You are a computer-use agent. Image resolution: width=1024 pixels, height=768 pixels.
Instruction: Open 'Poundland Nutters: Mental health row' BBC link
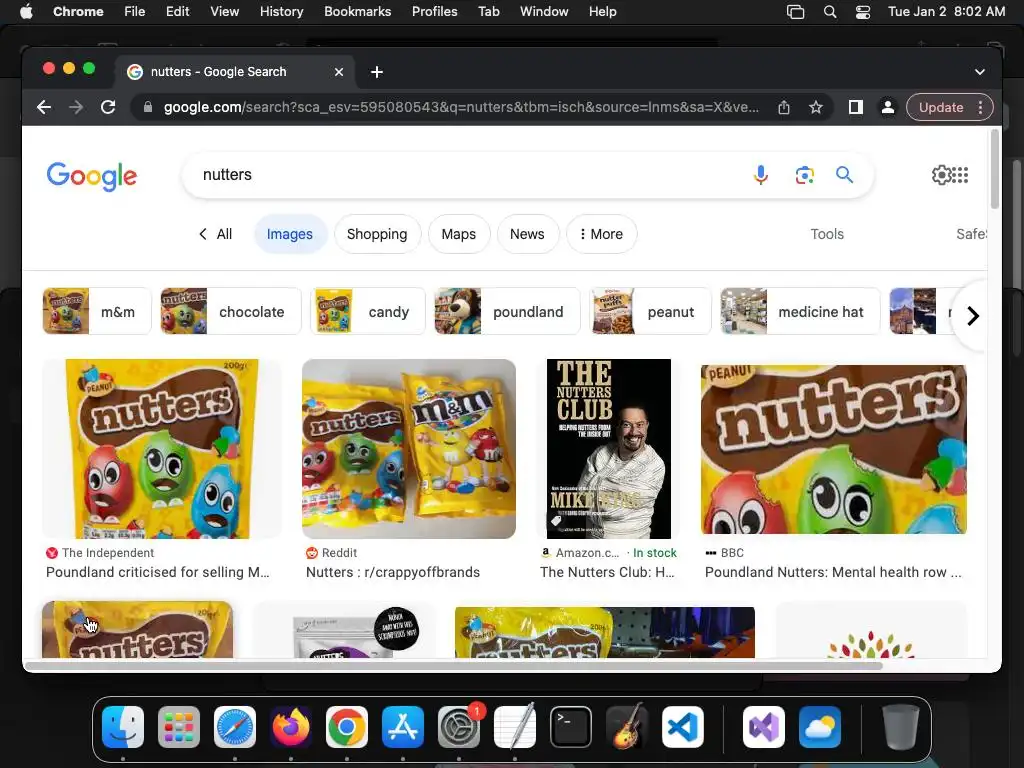click(x=833, y=572)
